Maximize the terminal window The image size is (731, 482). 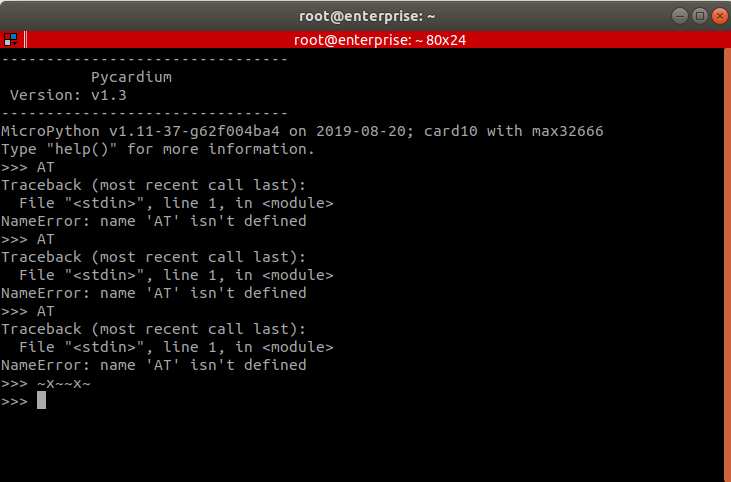pos(699,15)
